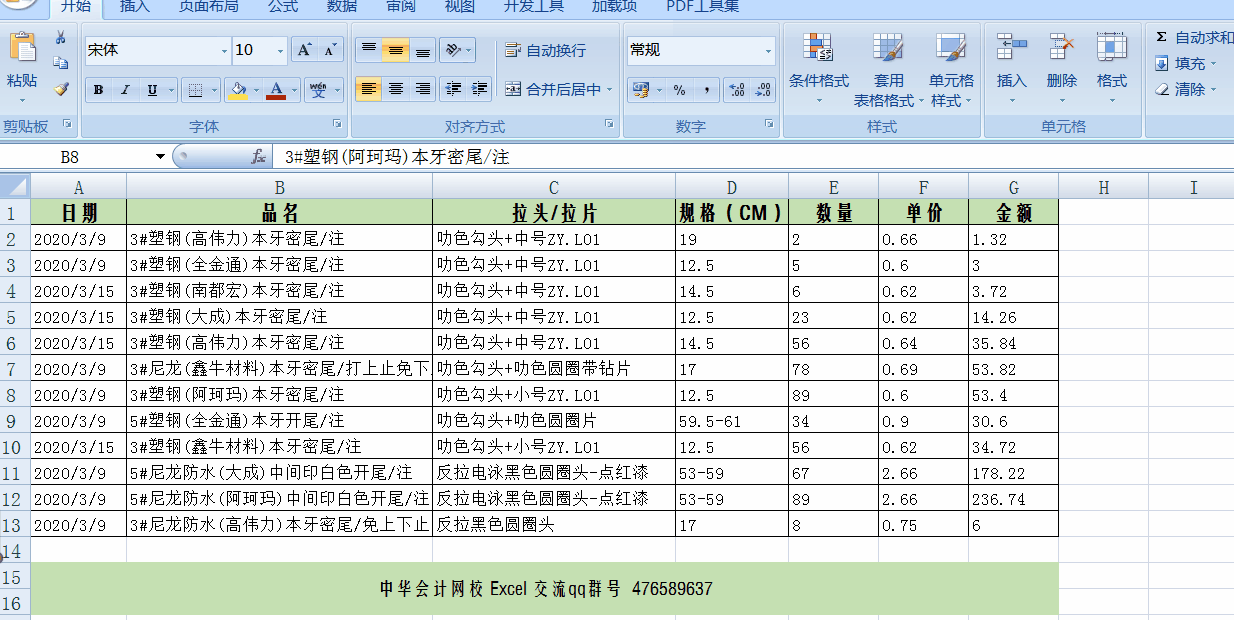This screenshot has height=620, width=1234.
Task: Select the Format Painter (格式刷) icon
Action: pos(62,89)
